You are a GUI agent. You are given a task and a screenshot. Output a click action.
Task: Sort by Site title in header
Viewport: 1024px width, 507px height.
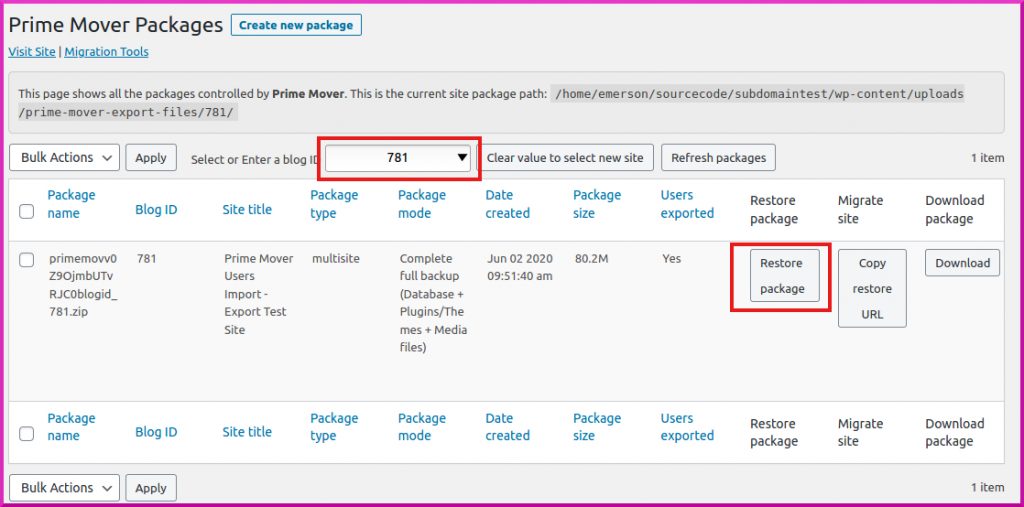pos(247,210)
